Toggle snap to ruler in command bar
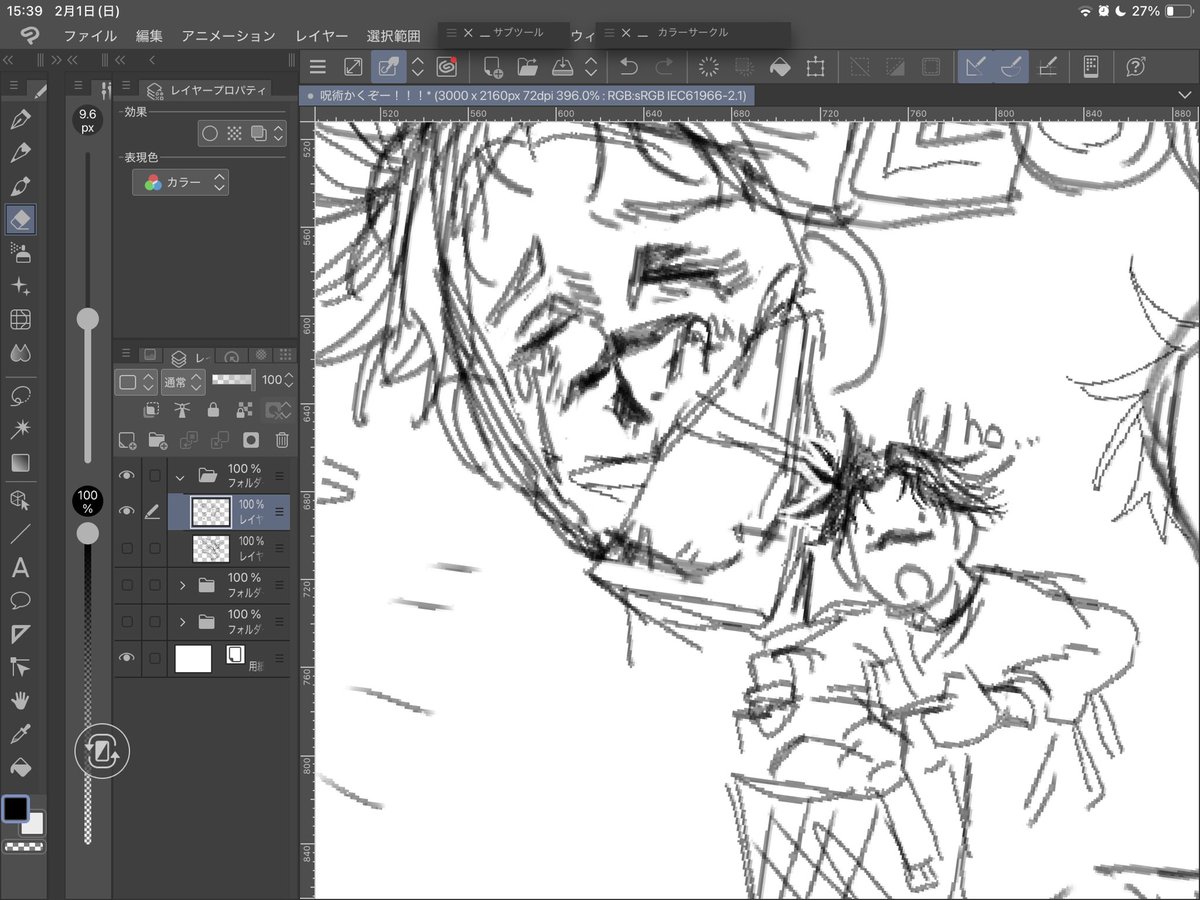The width and height of the screenshot is (1200, 900). point(974,67)
